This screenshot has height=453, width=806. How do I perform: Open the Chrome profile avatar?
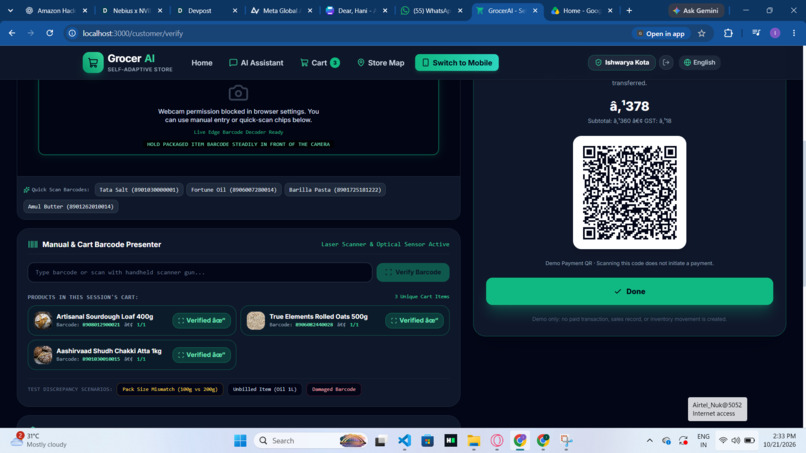(x=775, y=33)
